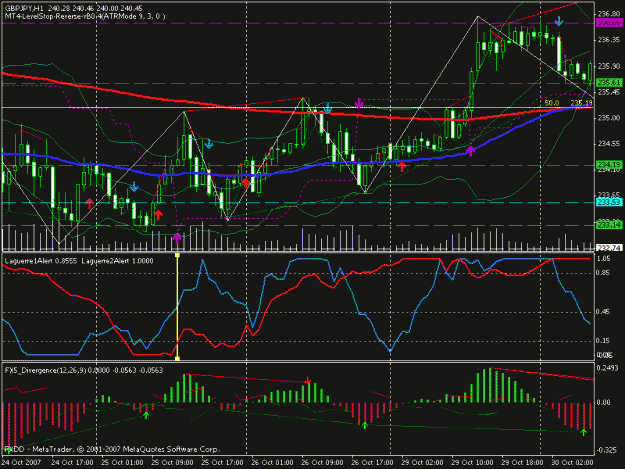The image size is (625, 469).
Task: Click the 236.80 price axis label
Action: 609,14
